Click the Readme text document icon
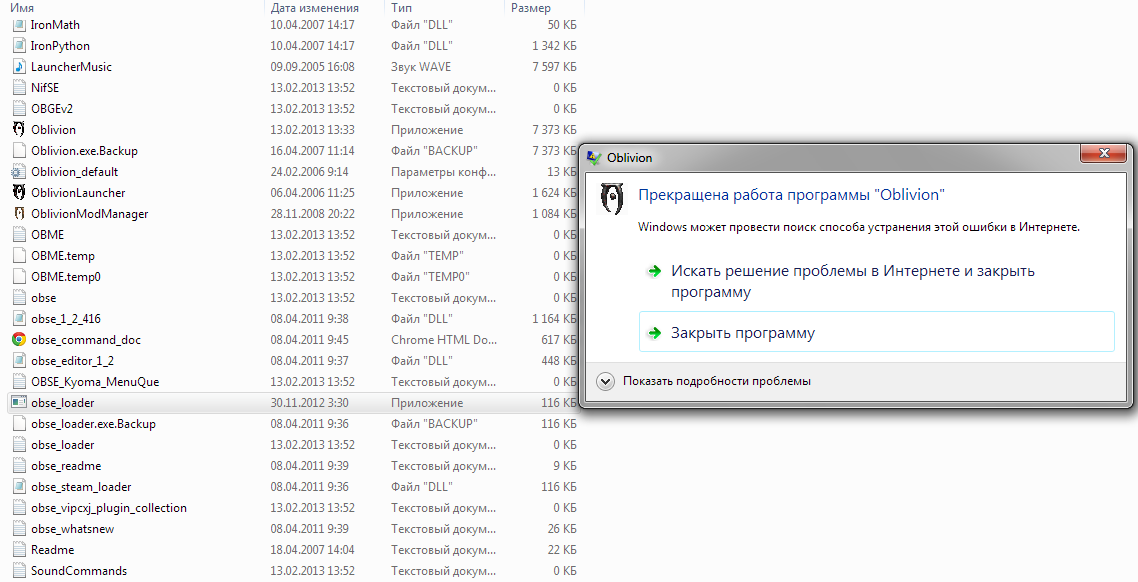This screenshot has width=1138, height=582. [x=19, y=550]
